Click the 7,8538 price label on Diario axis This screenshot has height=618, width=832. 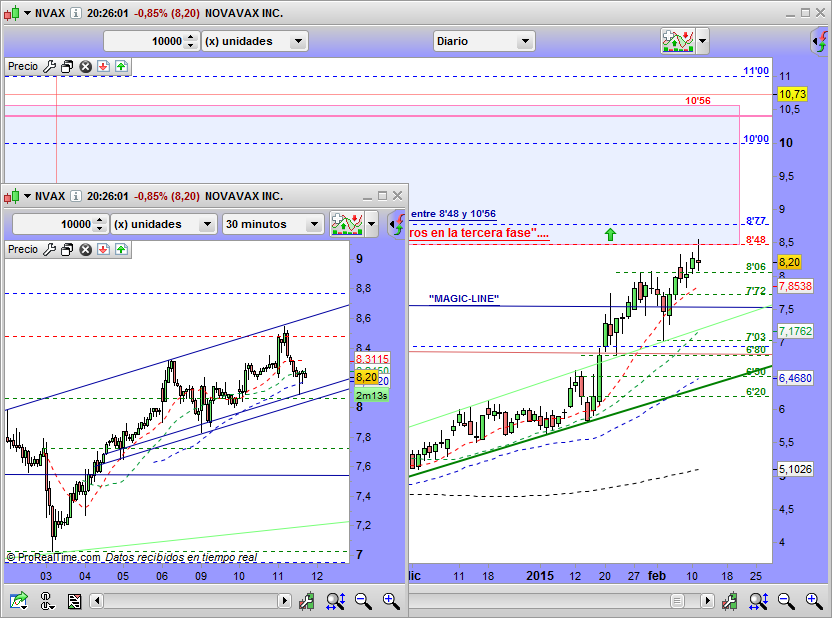pyautogui.click(x=795, y=286)
